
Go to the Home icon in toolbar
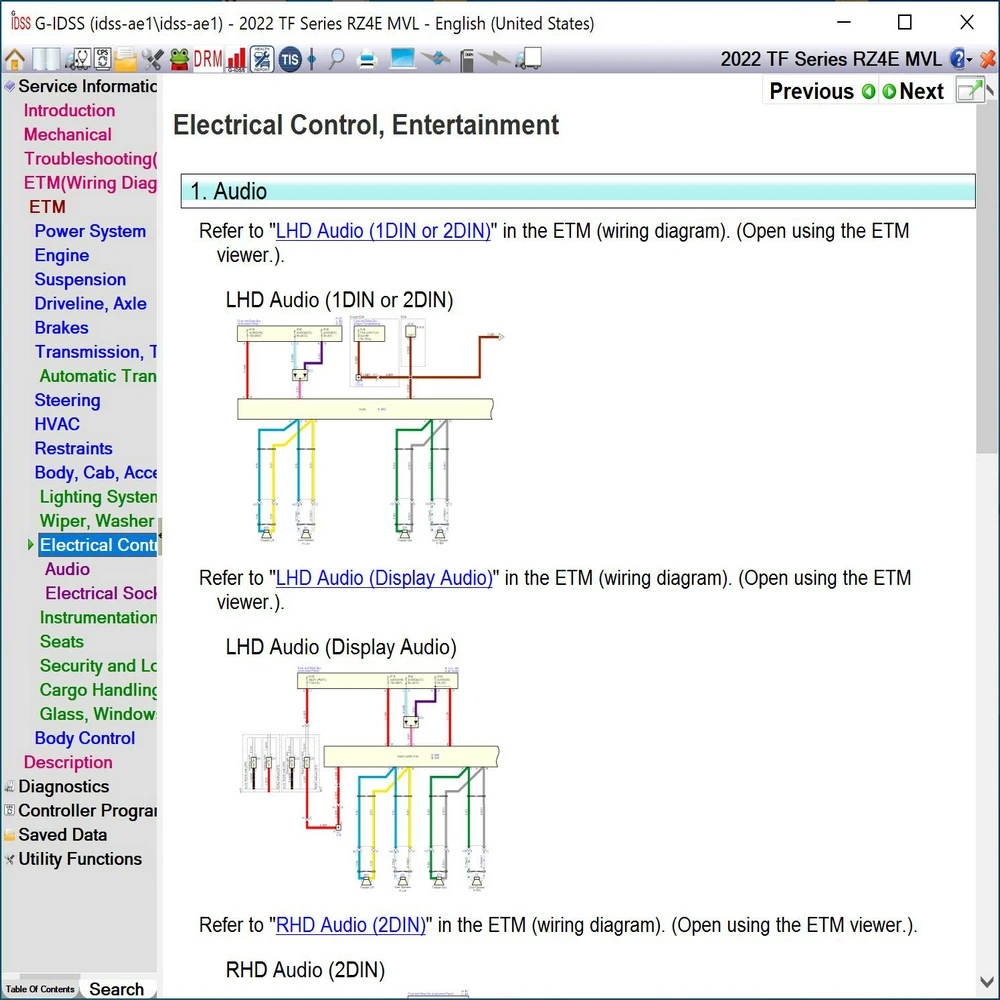point(15,59)
